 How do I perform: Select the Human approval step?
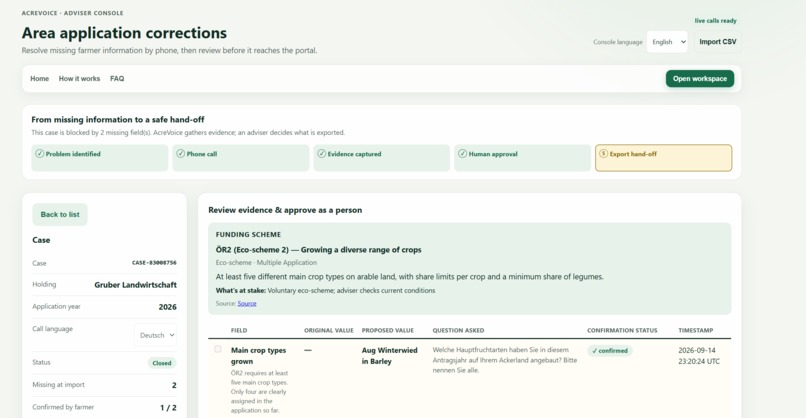pos(522,158)
